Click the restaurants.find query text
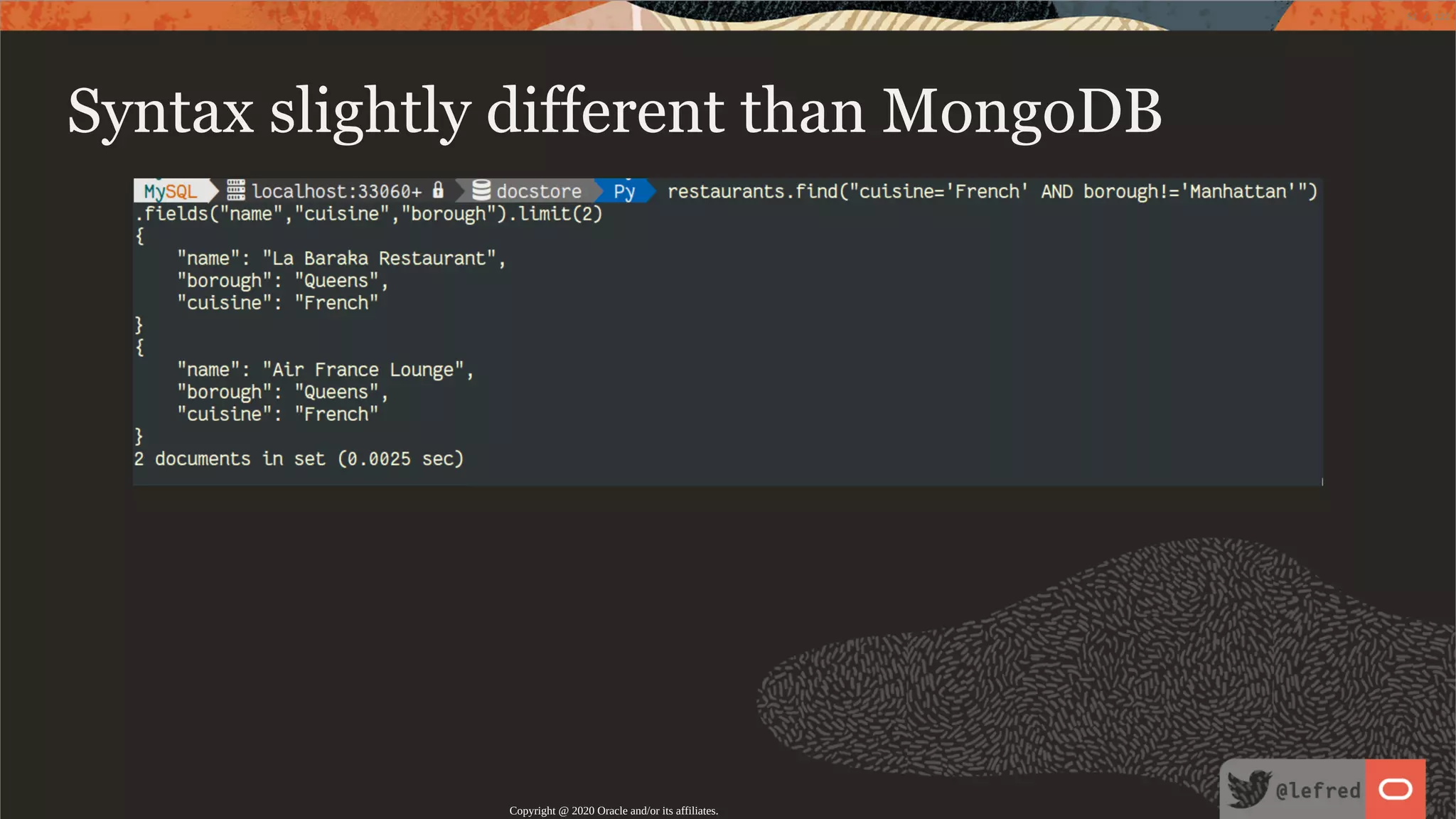 [x=992, y=191]
